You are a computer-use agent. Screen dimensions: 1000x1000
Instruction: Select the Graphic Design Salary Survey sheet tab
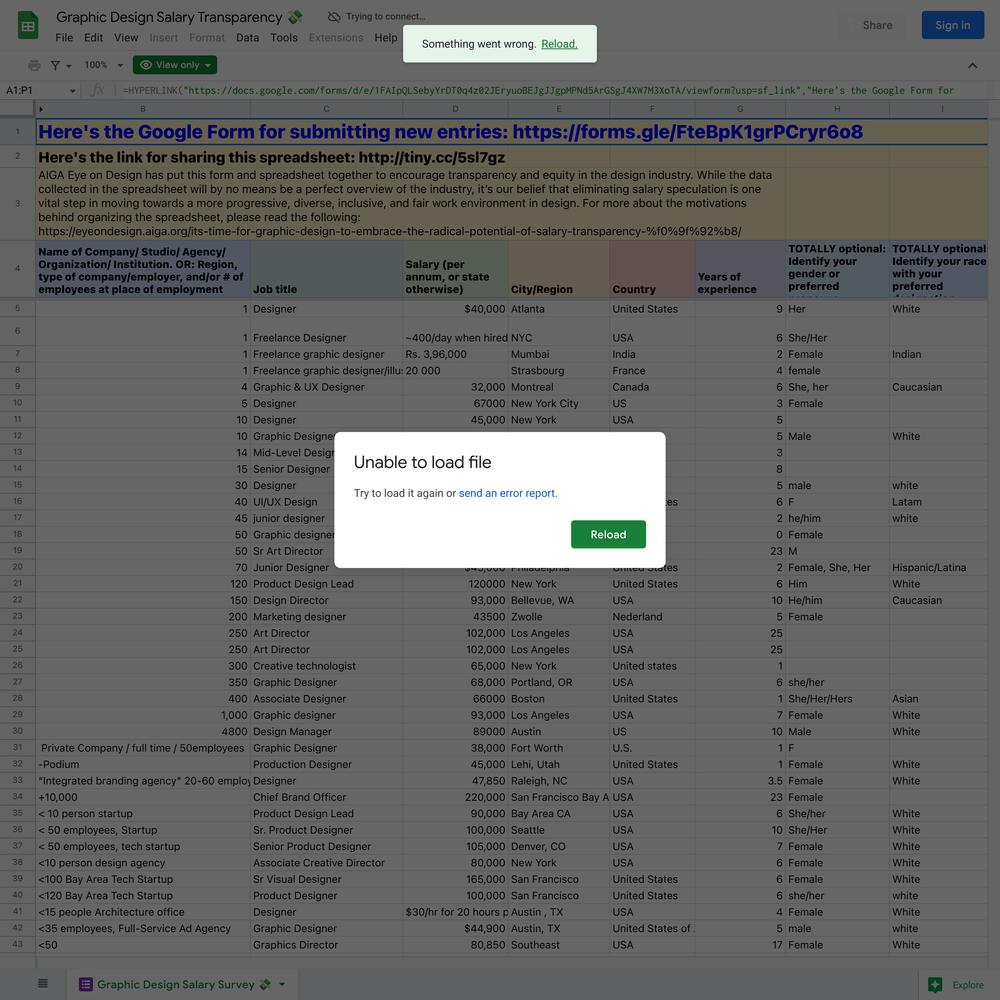(182, 984)
